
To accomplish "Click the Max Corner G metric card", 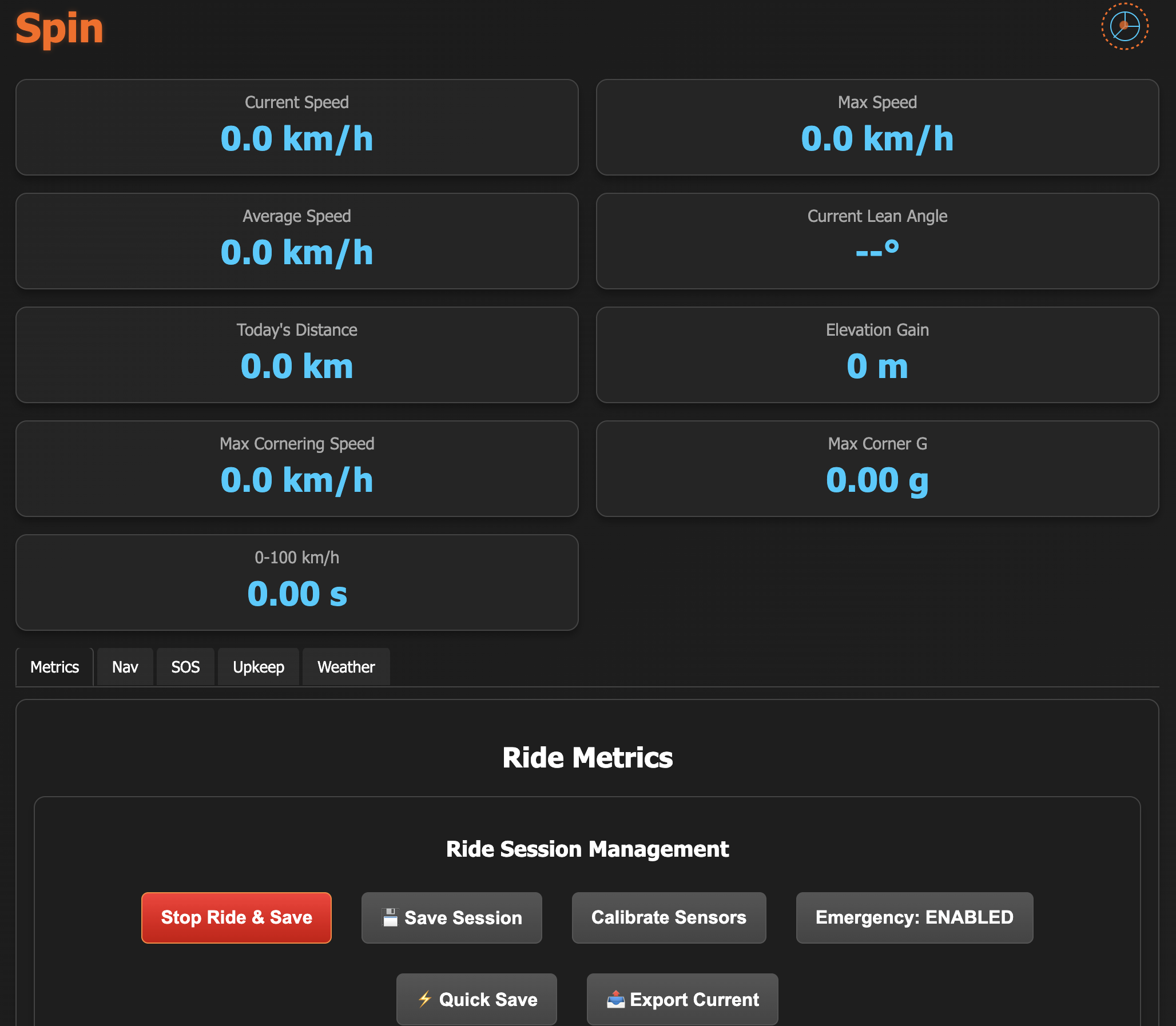I will 877,468.
